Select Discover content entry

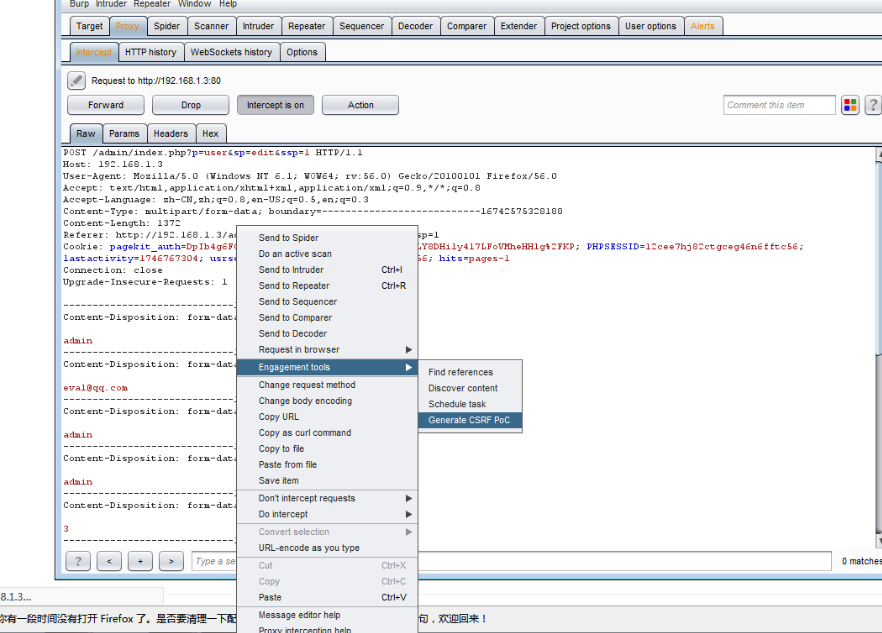click(x=470, y=388)
